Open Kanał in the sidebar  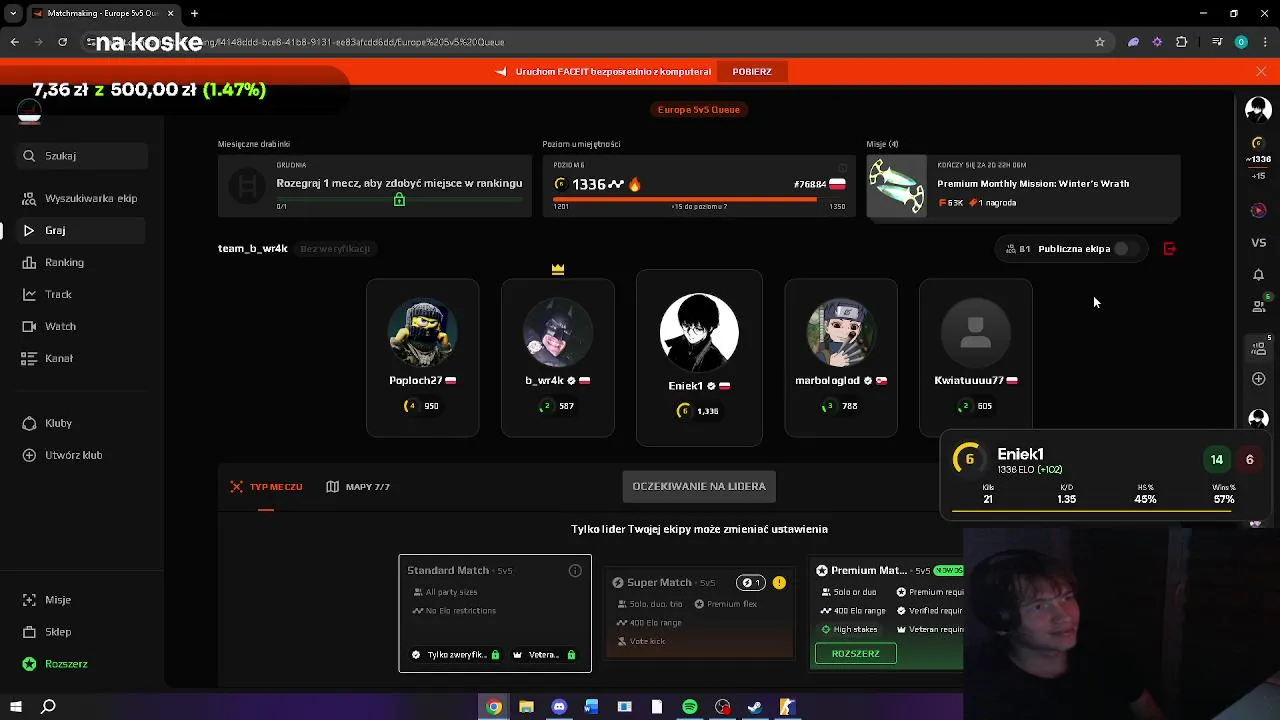[80, 358]
